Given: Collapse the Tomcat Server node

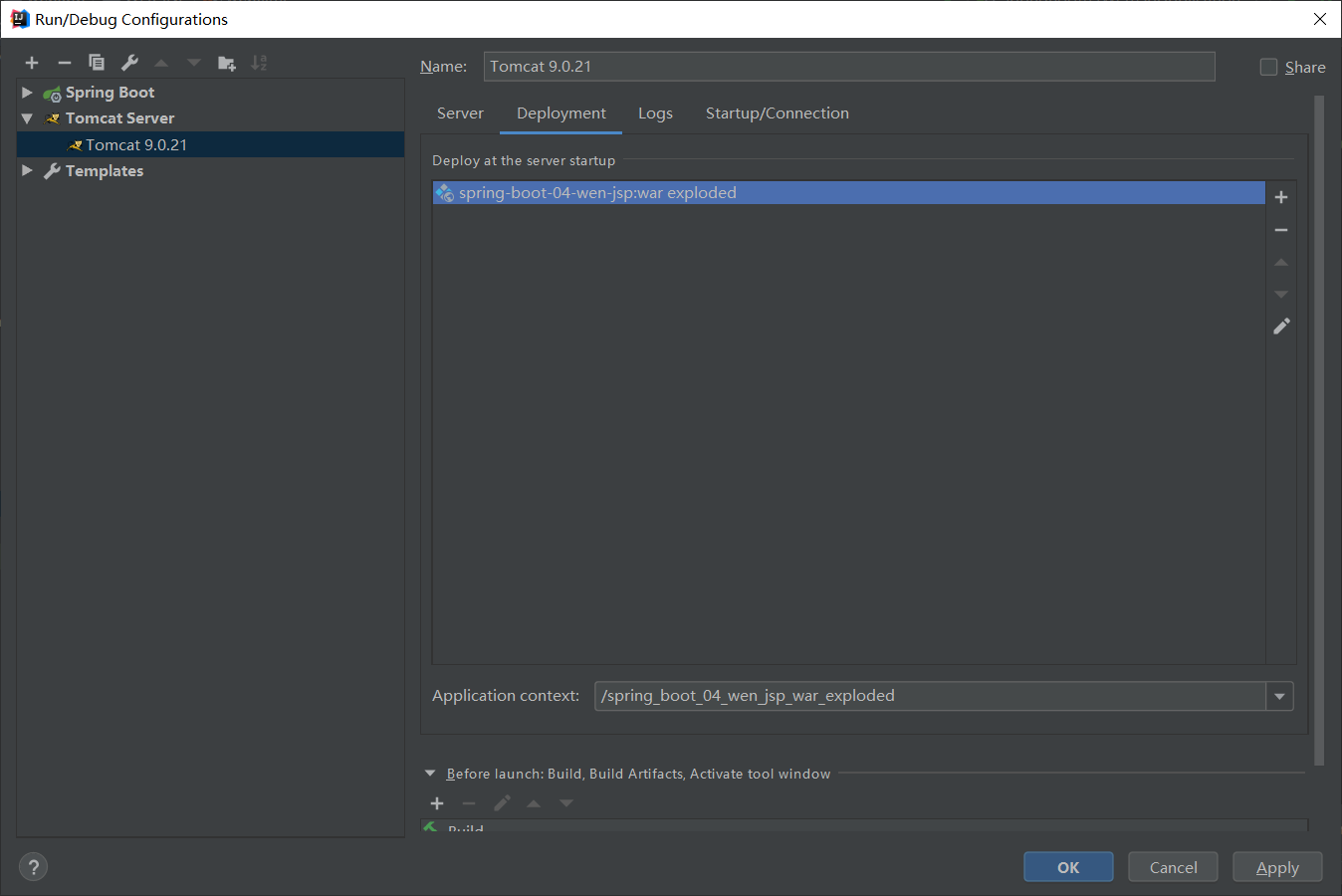Looking at the screenshot, I should pyautogui.click(x=27, y=118).
